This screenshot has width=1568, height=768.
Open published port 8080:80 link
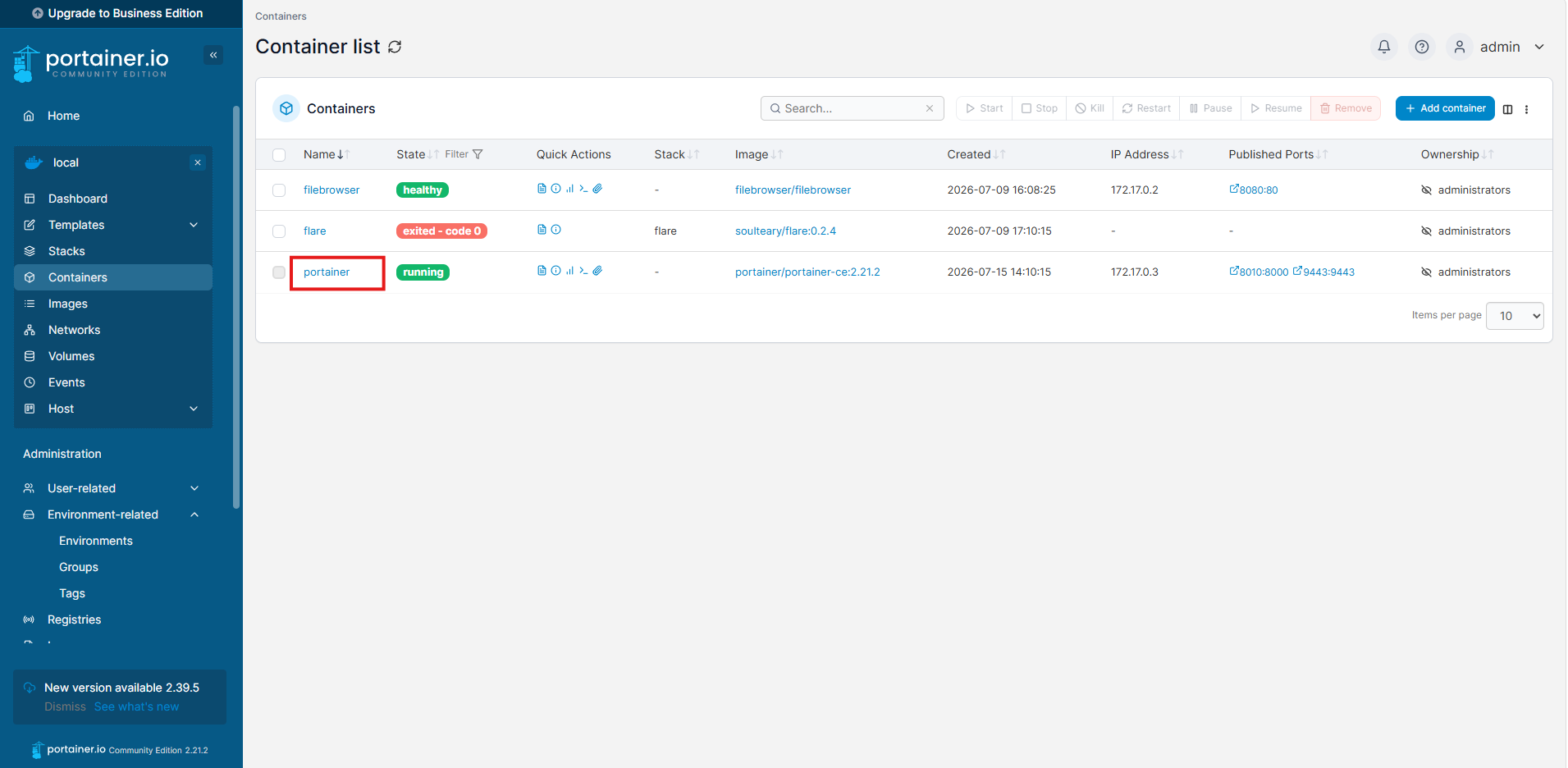(1253, 190)
